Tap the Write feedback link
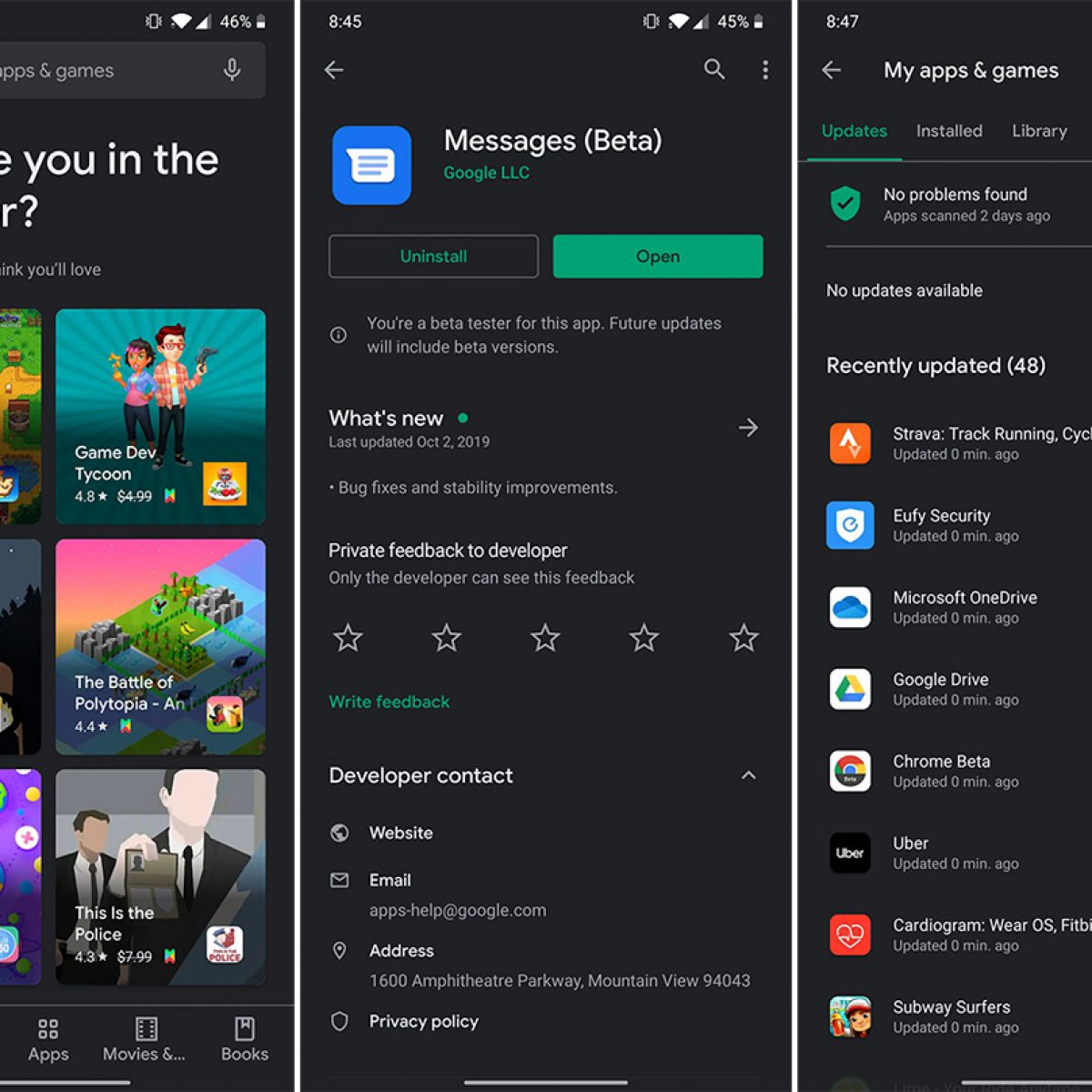Image resolution: width=1092 pixels, height=1092 pixels. (x=389, y=702)
